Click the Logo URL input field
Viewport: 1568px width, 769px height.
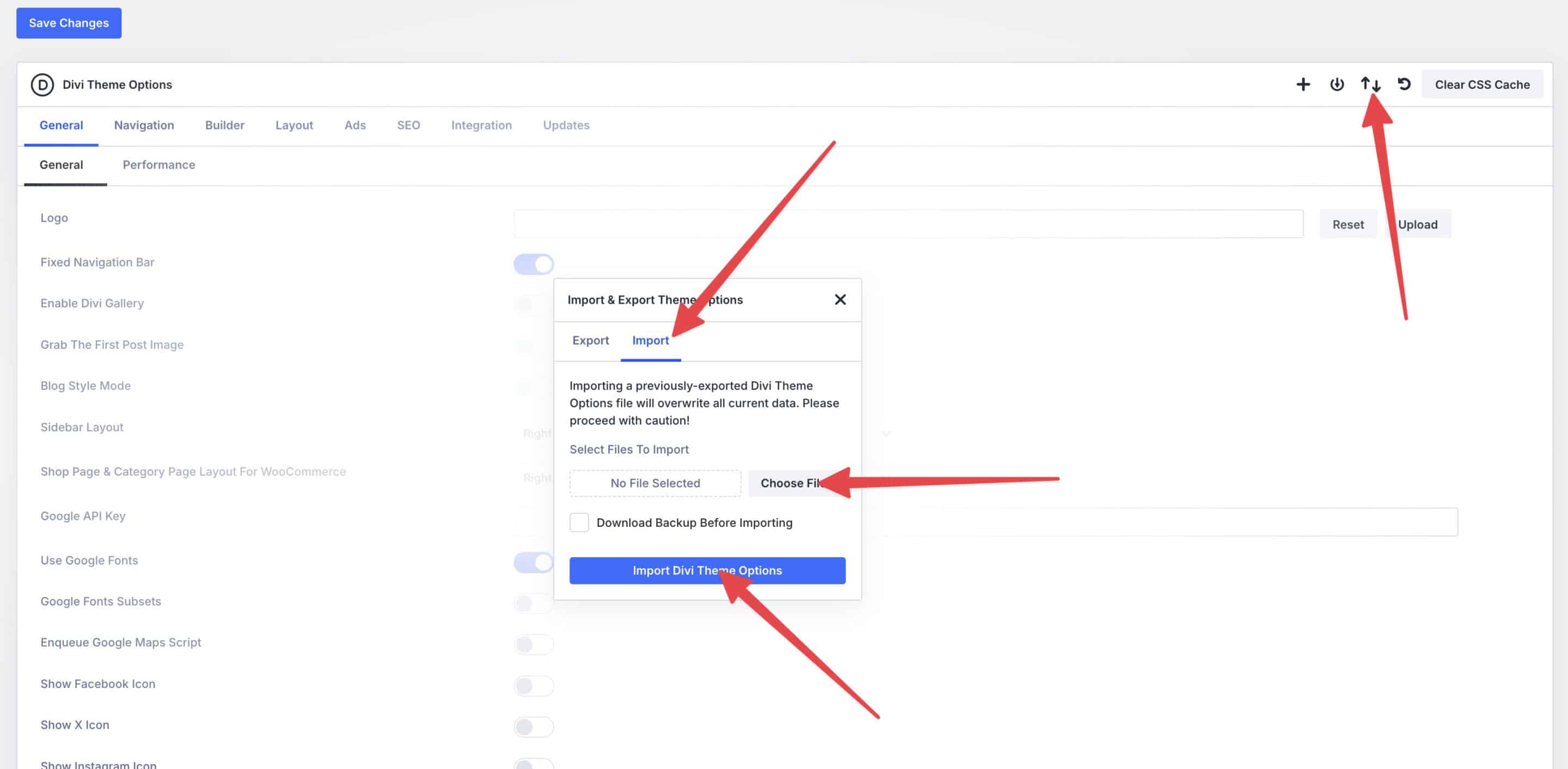[908, 224]
